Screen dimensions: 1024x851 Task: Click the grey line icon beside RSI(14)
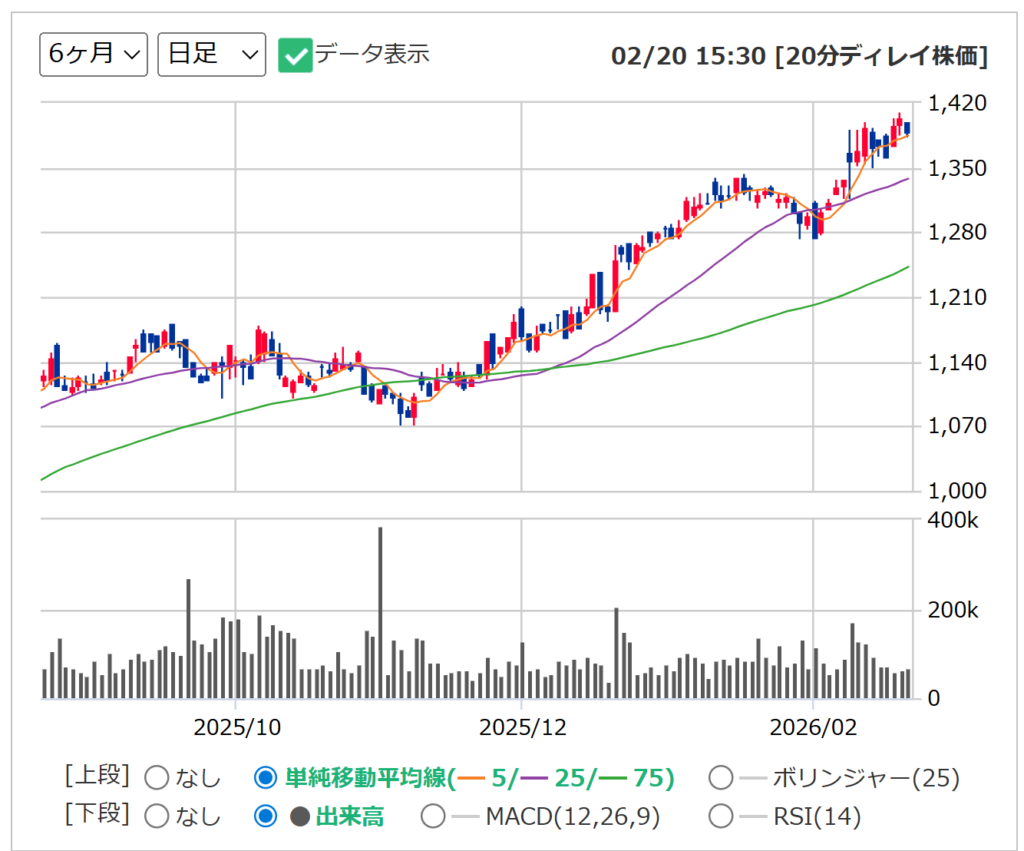tap(753, 816)
